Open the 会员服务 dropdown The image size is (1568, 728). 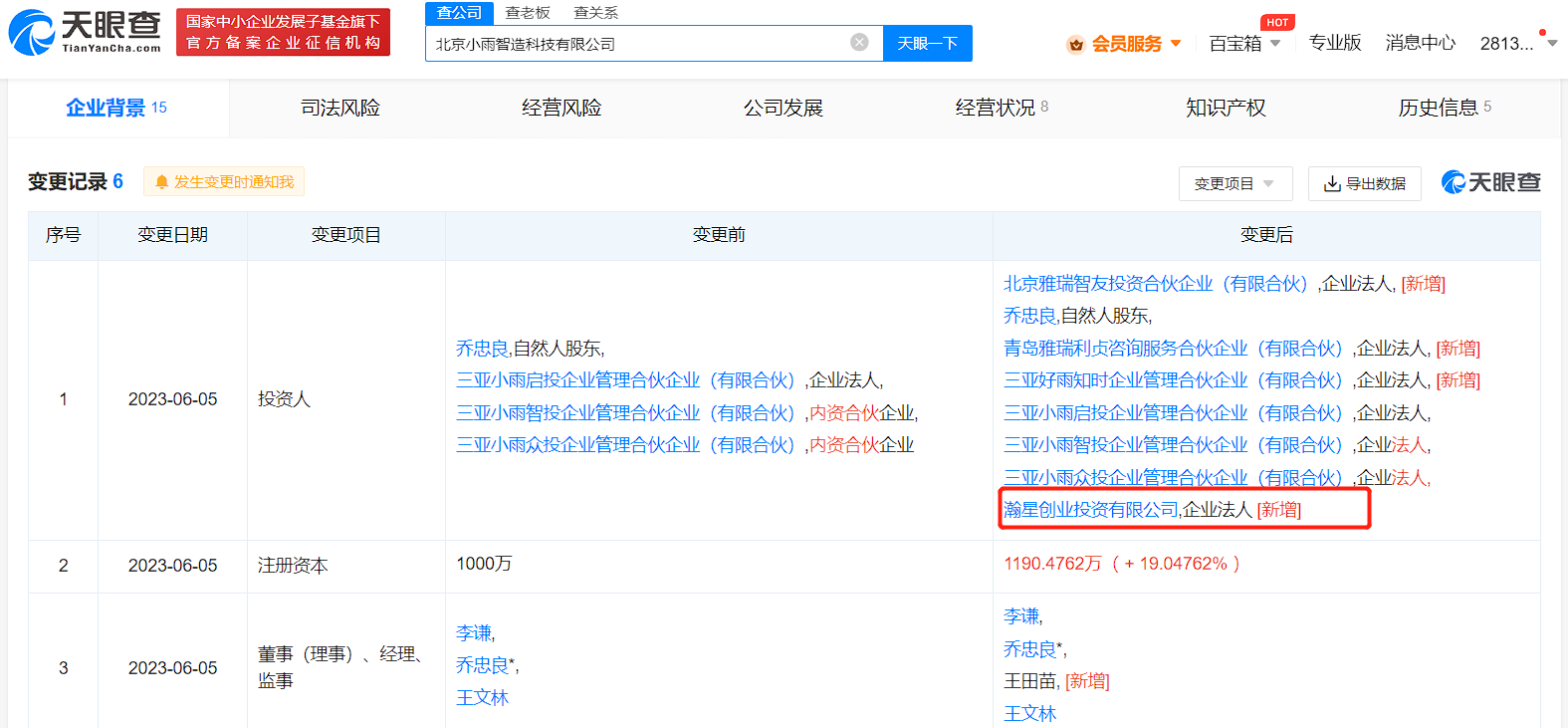pyautogui.click(x=1136, y=44)
